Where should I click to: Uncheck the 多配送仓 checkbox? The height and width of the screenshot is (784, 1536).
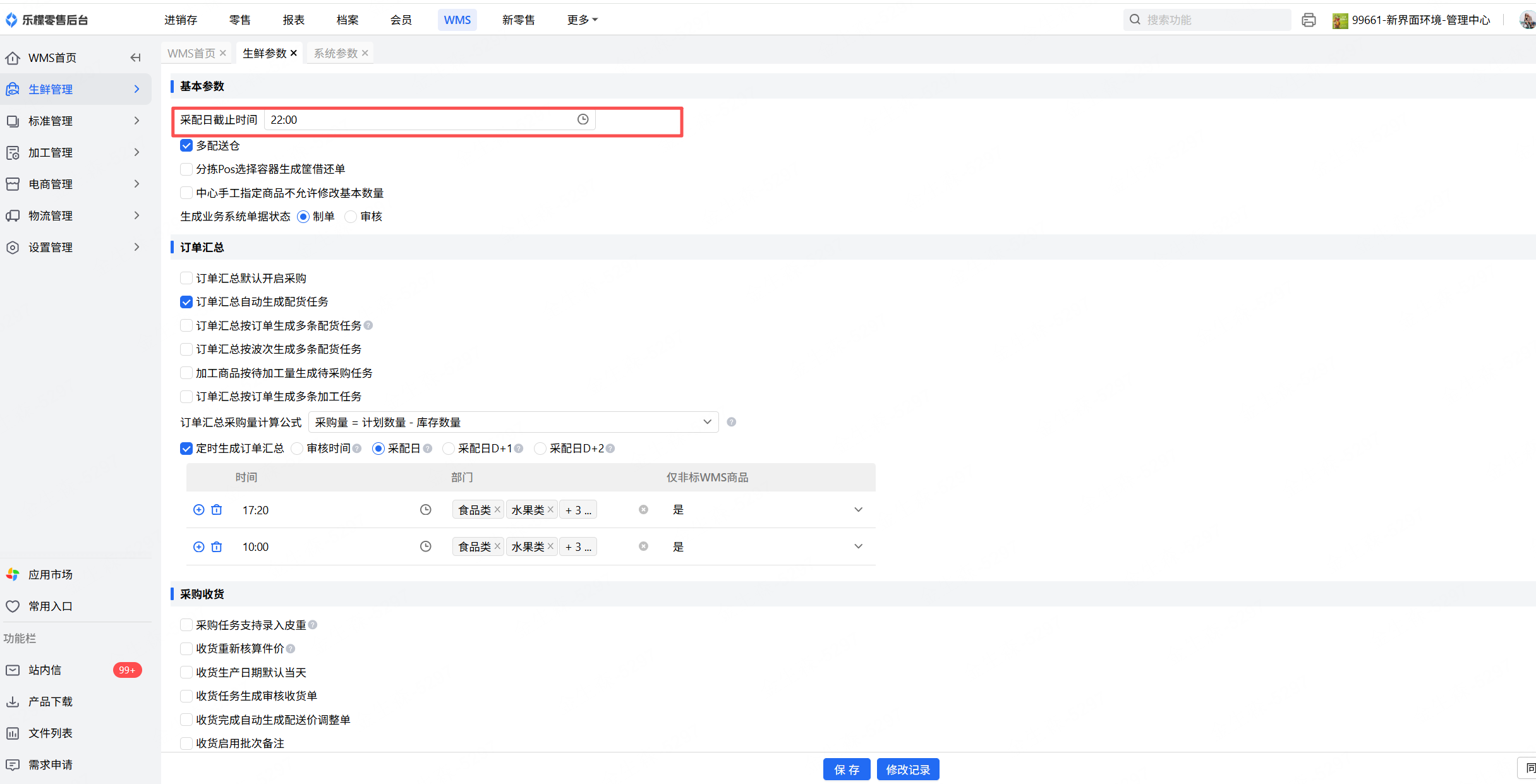pyautogui.click(x=186, y=146)
